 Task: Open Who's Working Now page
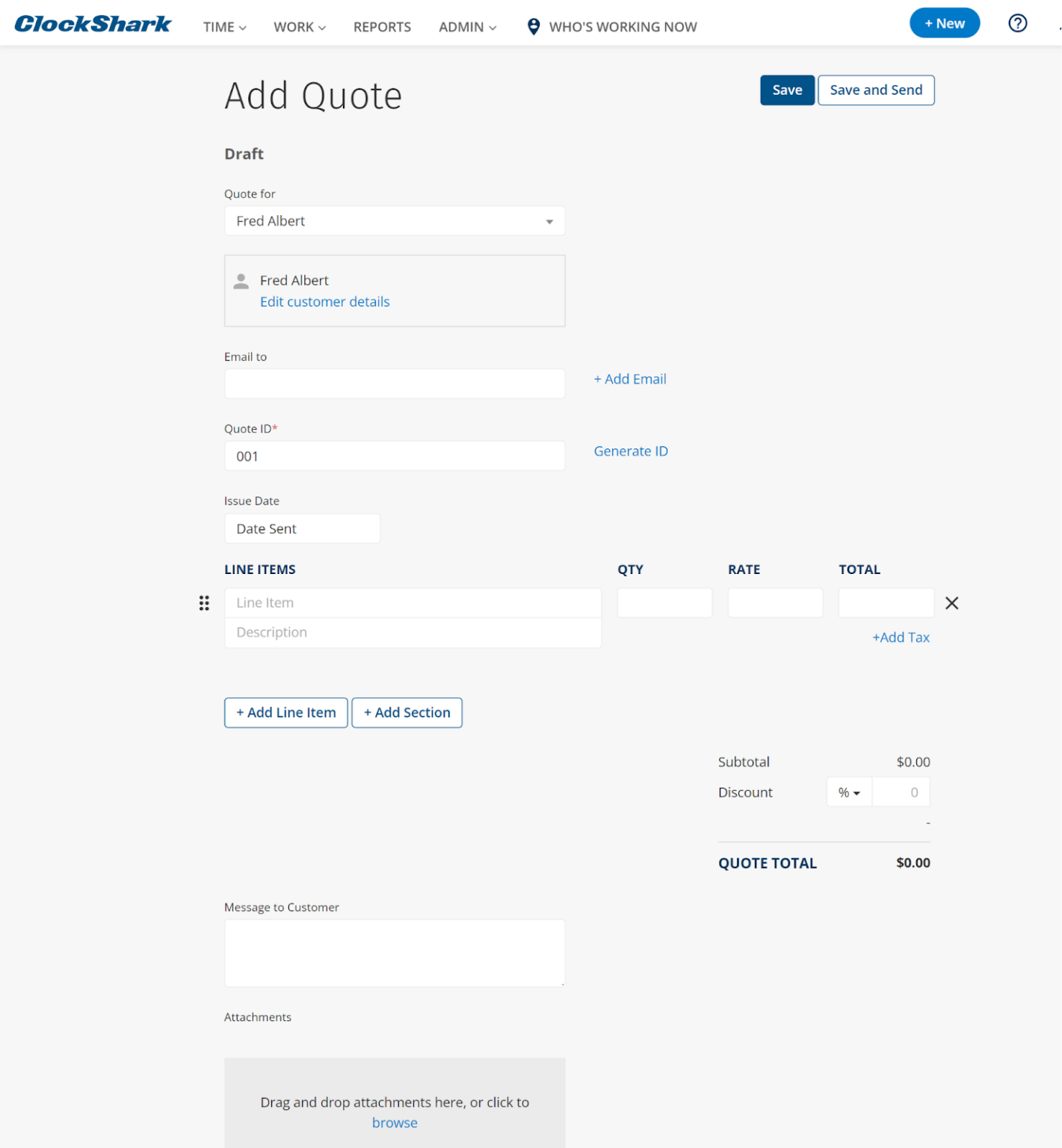[x=623, y=27]
